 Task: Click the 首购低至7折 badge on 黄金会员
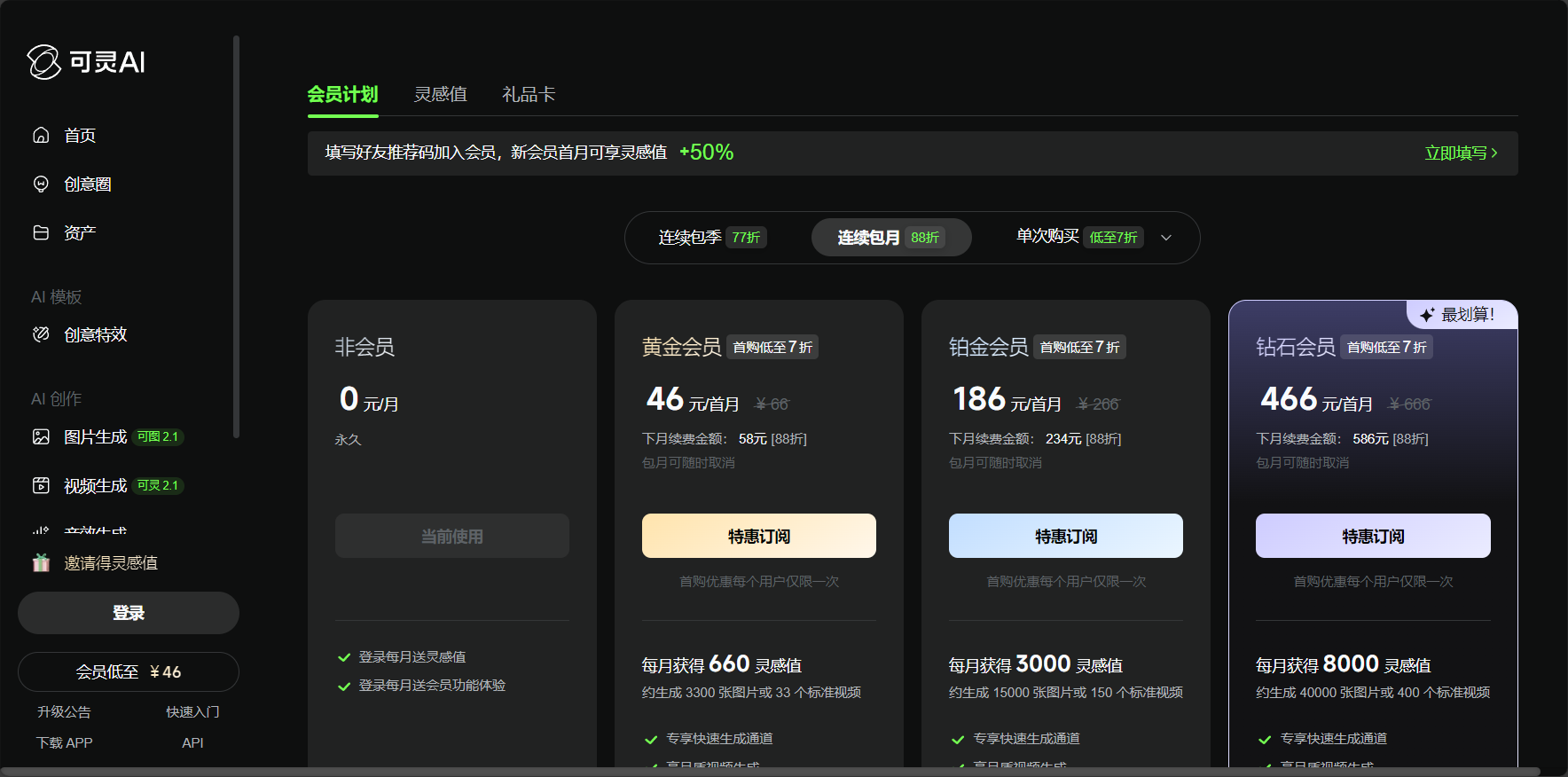(x=772, y=347)
